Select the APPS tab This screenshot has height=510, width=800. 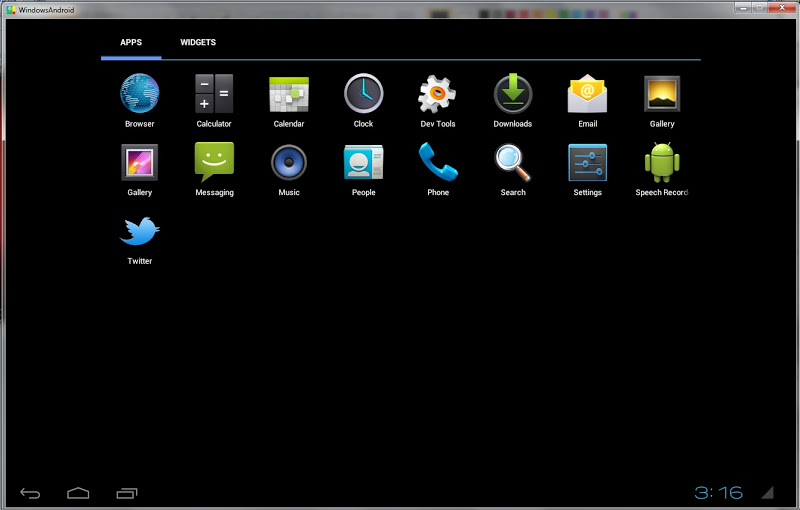click(x=131, y=42)
